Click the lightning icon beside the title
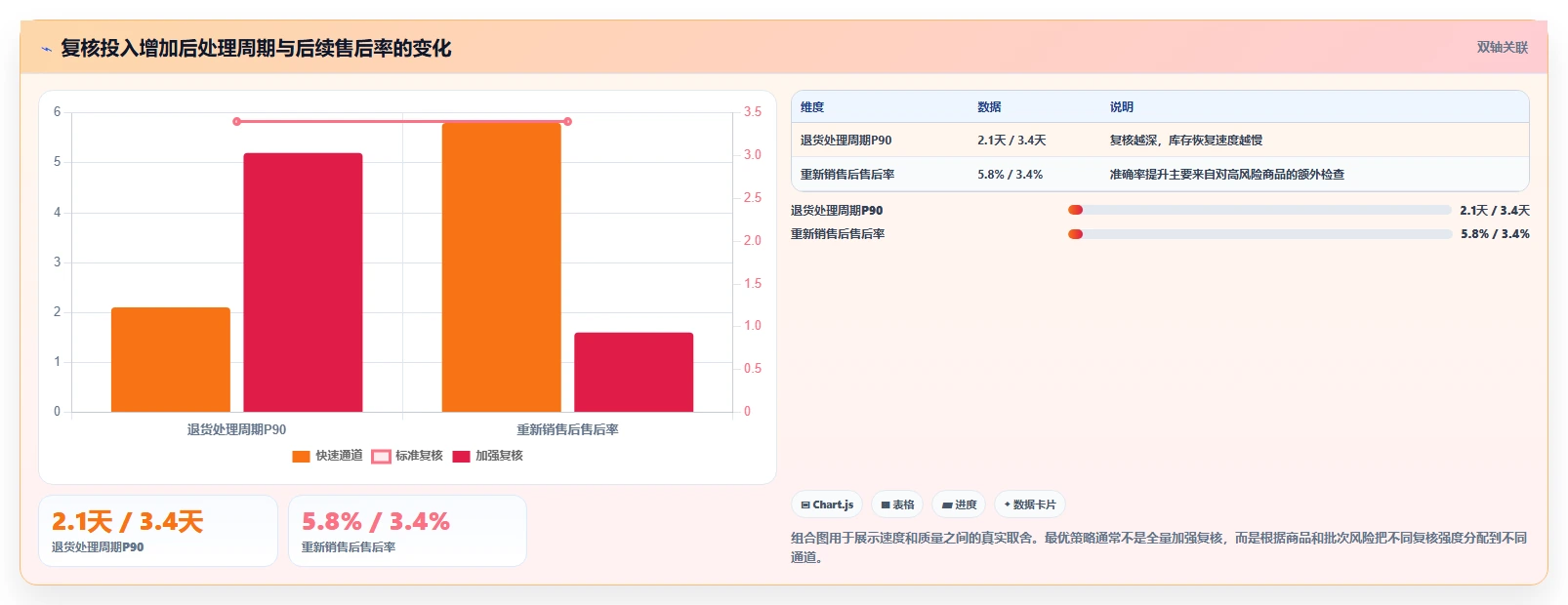Viewport: 1568px width, 605px height. (x=46, y=49)
